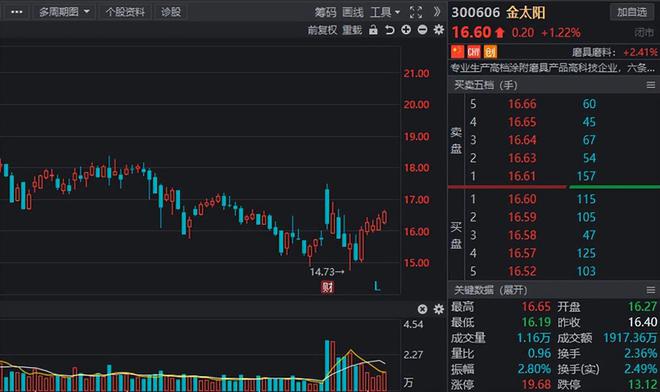This screenshot has width=660, height=392.
Task: Click the 涨停 value 19.68
Action: tap(536, 384)
